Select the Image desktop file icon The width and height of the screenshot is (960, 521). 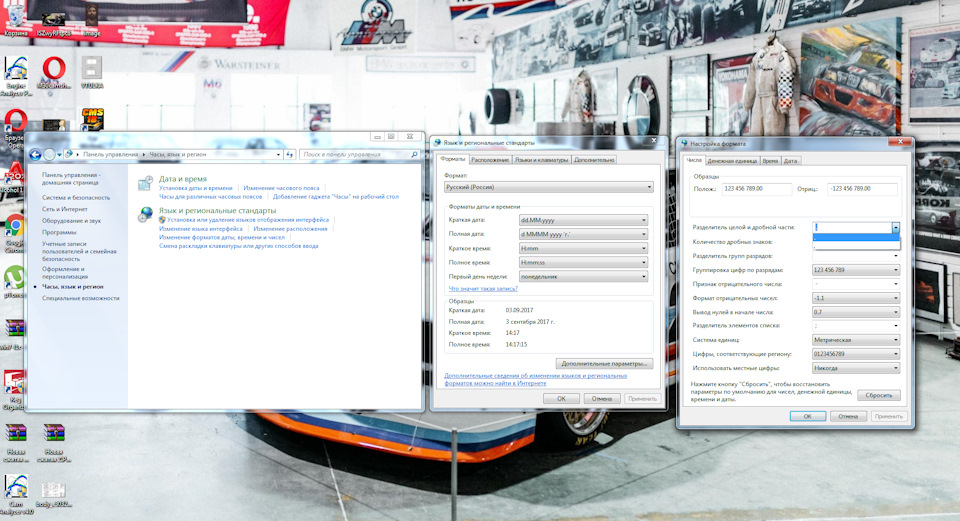click(91, 20)
